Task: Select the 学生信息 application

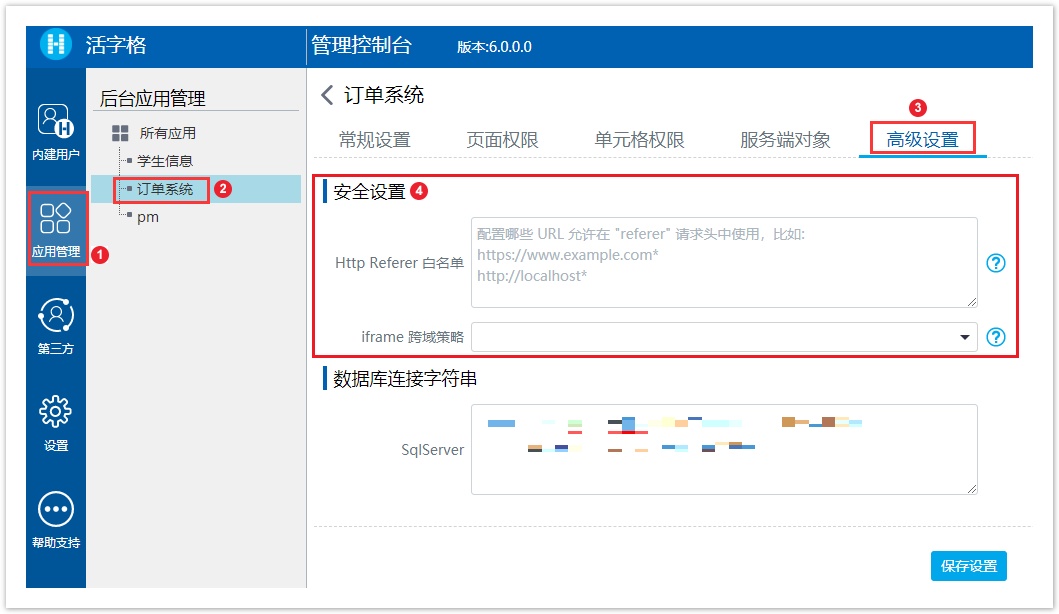Action: tap(165, 161)
